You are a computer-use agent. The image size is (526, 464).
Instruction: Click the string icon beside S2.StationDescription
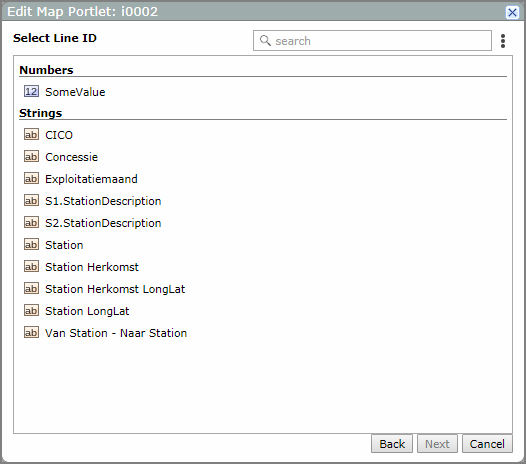point(31,222)
